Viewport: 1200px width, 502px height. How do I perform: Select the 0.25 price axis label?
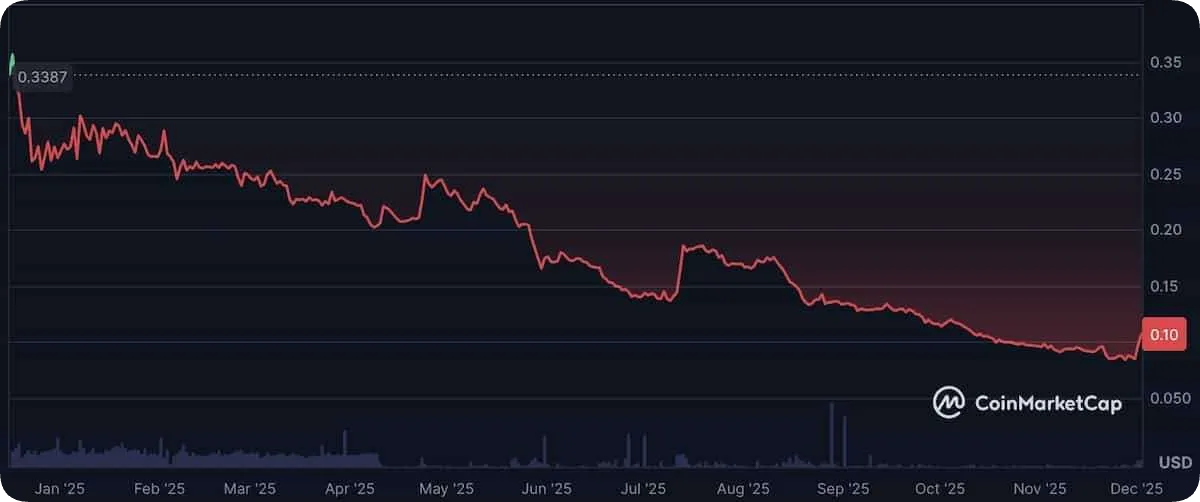click(1164, 175)
